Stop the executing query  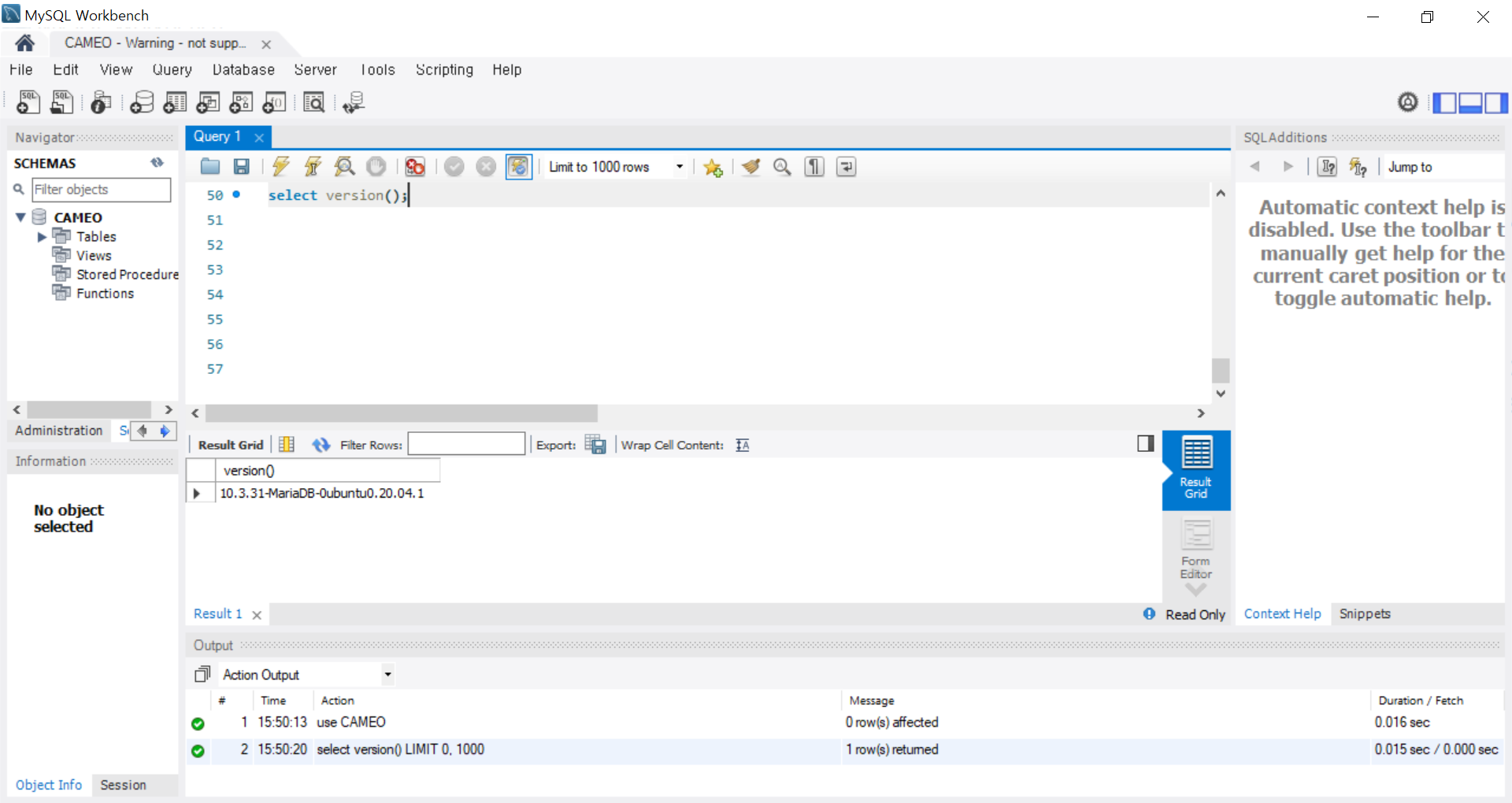pyautogui.click(x=376, y=166)
